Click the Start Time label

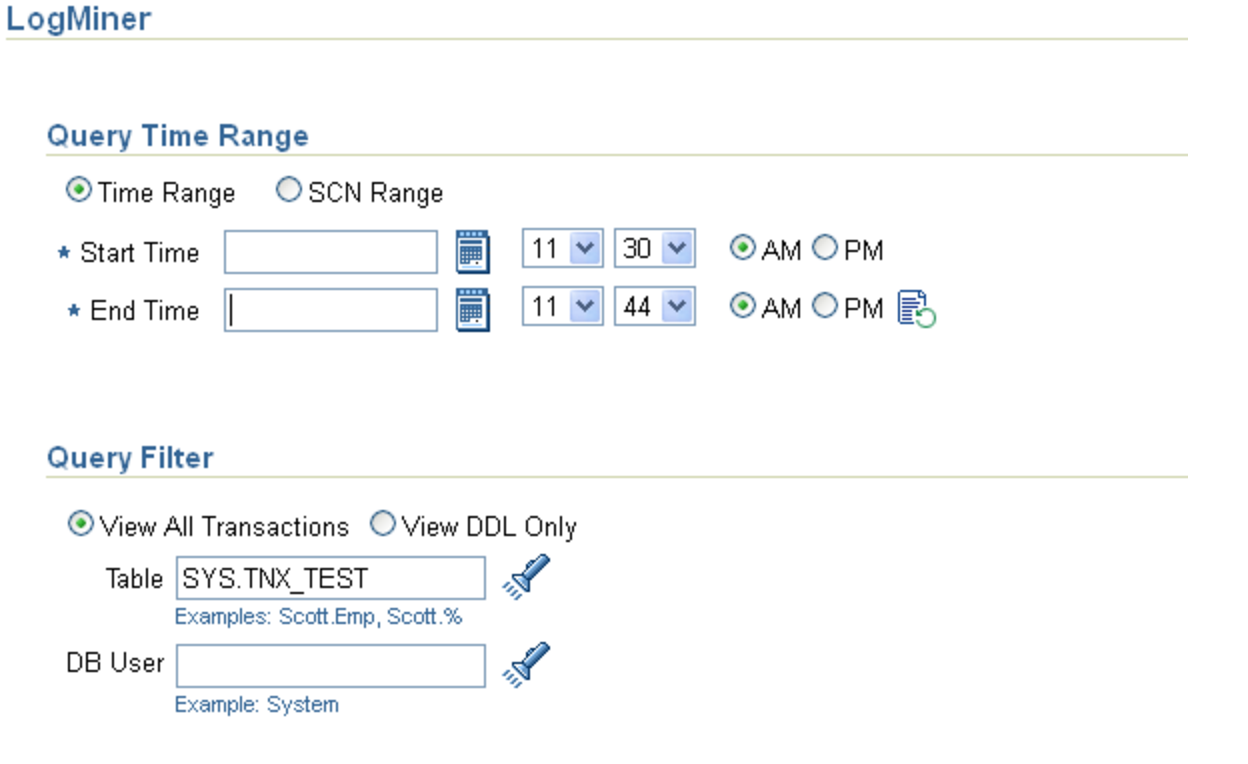click(139, 253)
